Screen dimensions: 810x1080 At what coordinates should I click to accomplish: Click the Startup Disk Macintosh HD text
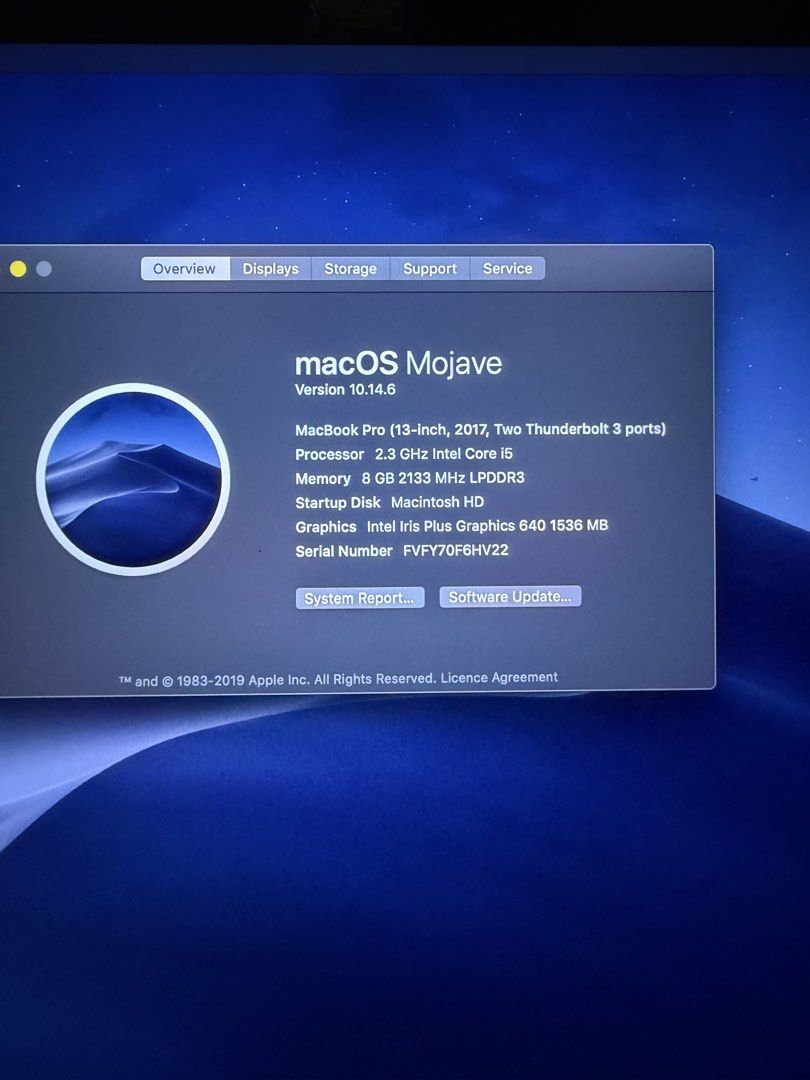[389, 502]
